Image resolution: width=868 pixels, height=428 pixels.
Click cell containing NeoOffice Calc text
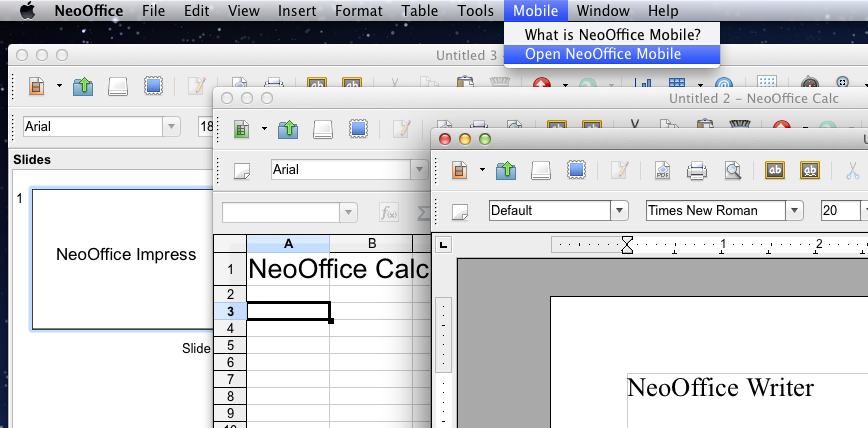click(288, 270)
